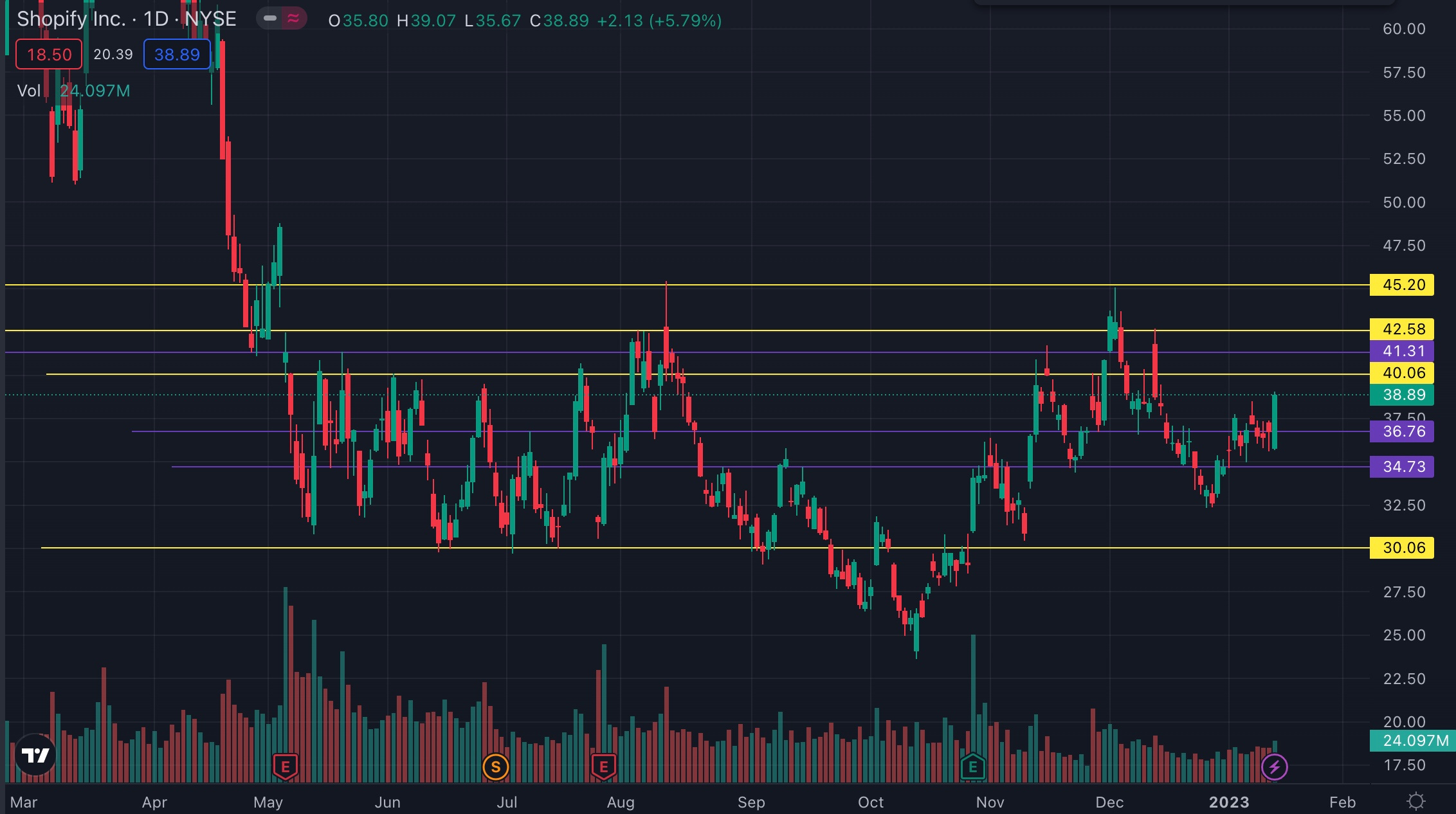Select the 42.58 yellow price line label
The image size is (1456, 814).
1402,329
